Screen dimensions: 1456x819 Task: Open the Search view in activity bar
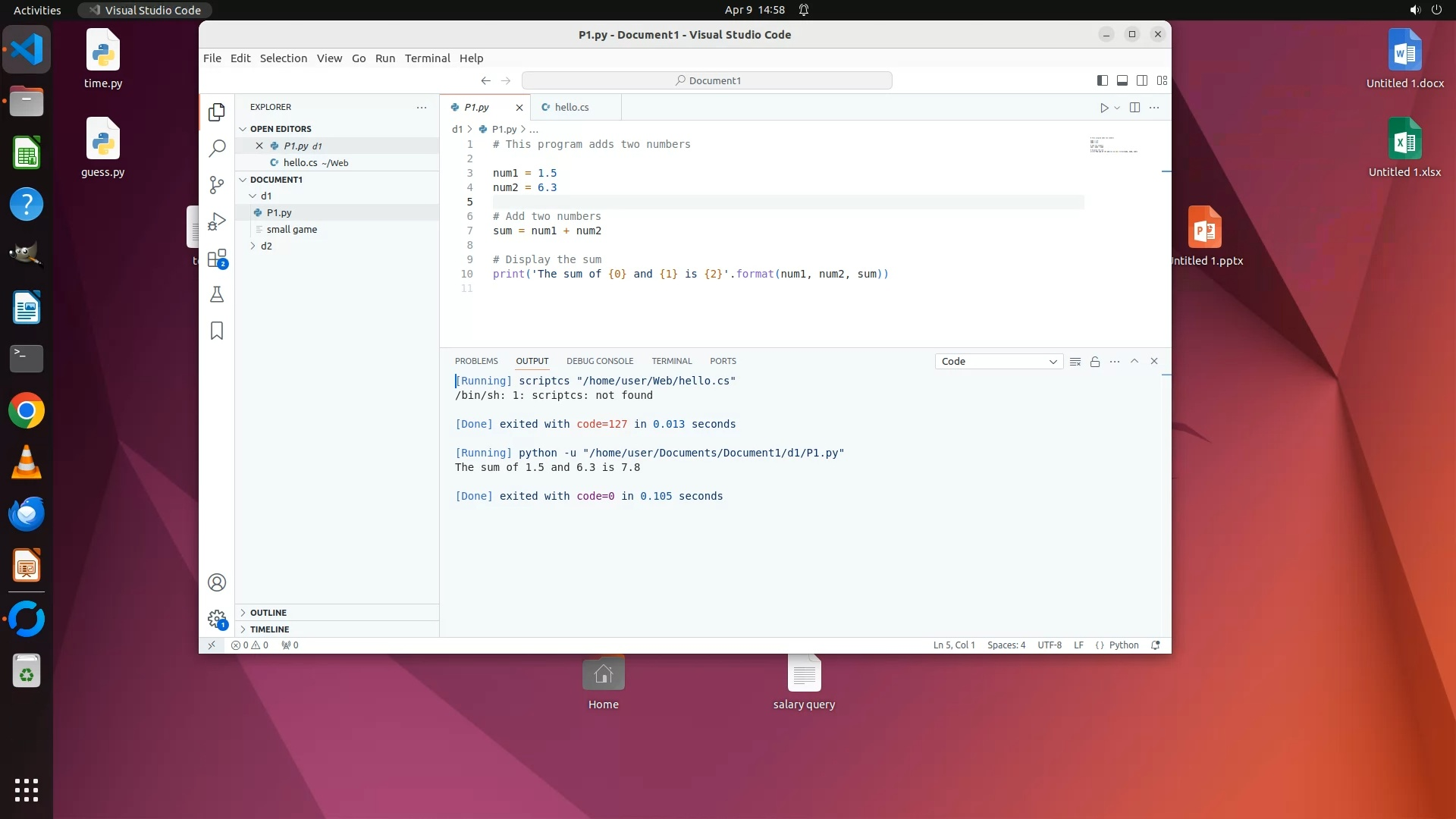tap(217, 148)
